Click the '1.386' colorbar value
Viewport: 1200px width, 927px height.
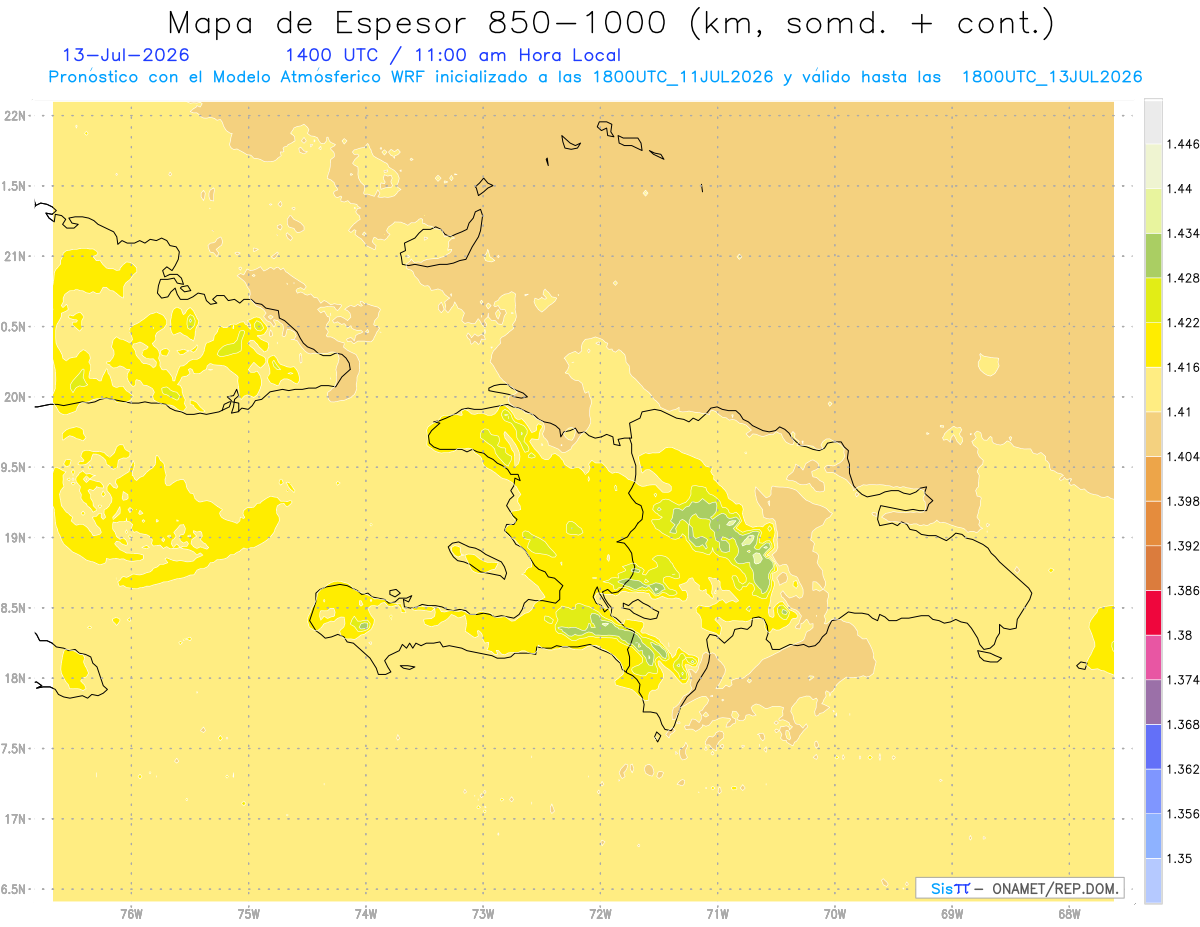pyautogui.click(x=1183, y=590)
